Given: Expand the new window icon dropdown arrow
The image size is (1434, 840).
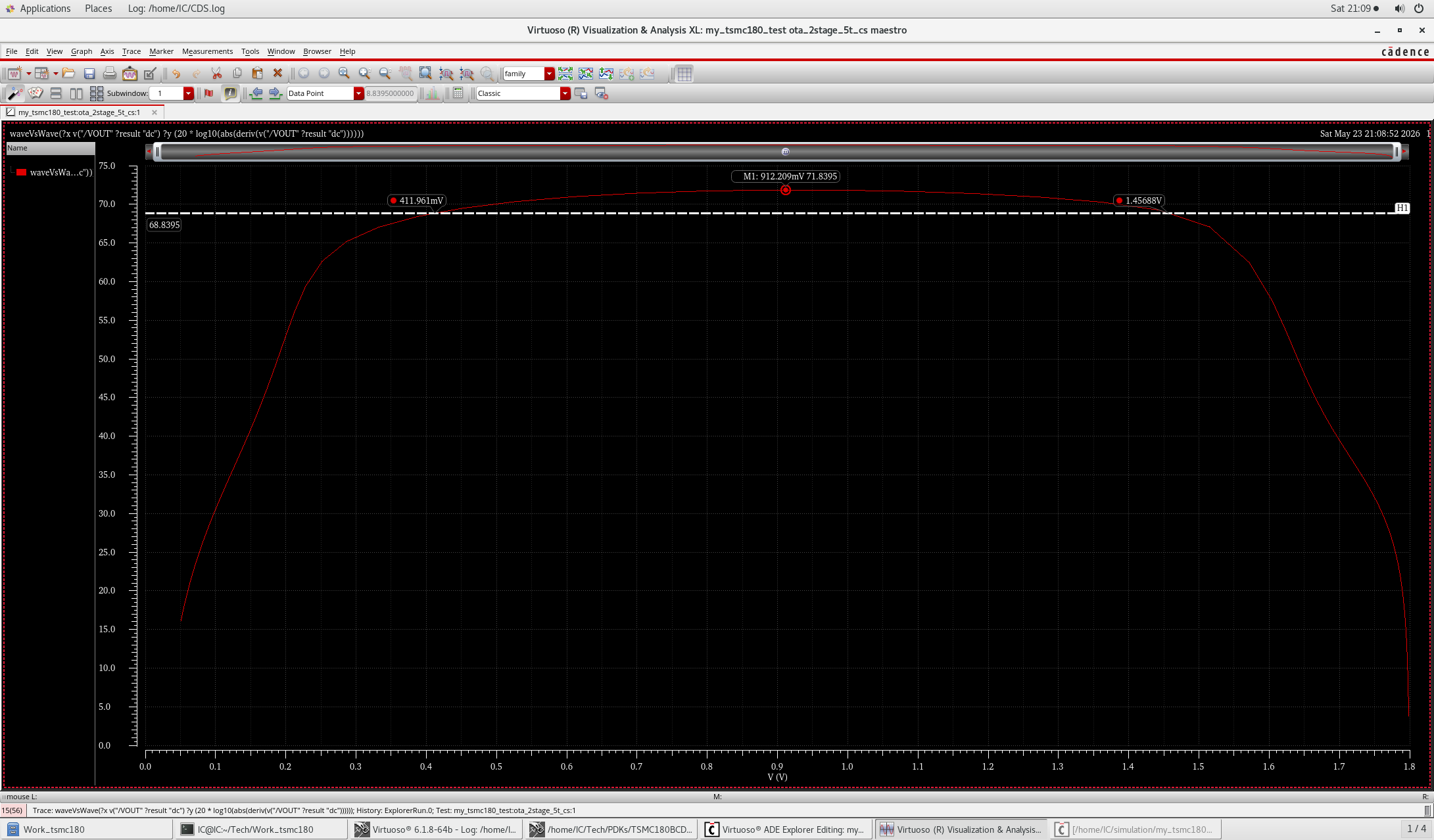Looking at the screenshot, I should [28, 74].
